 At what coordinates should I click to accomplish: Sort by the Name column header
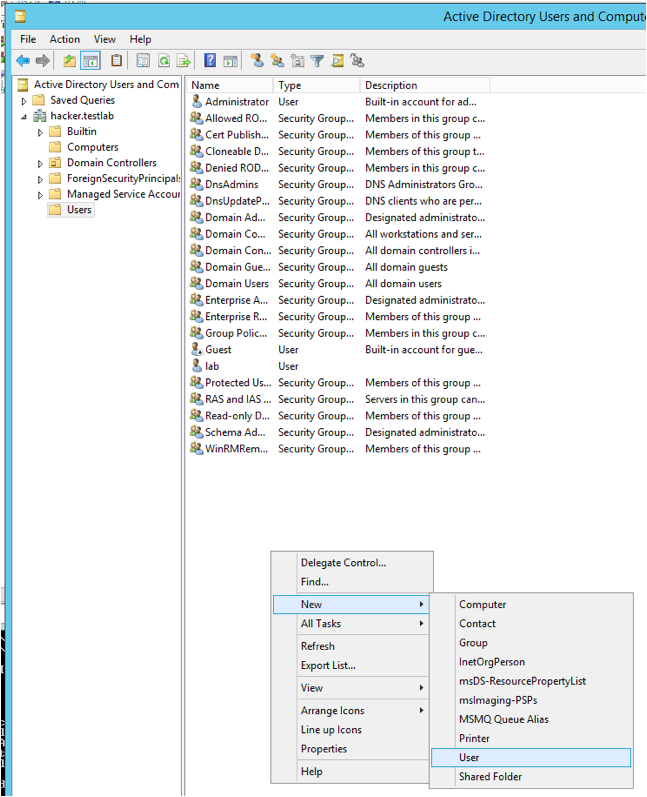coord(230,85)
